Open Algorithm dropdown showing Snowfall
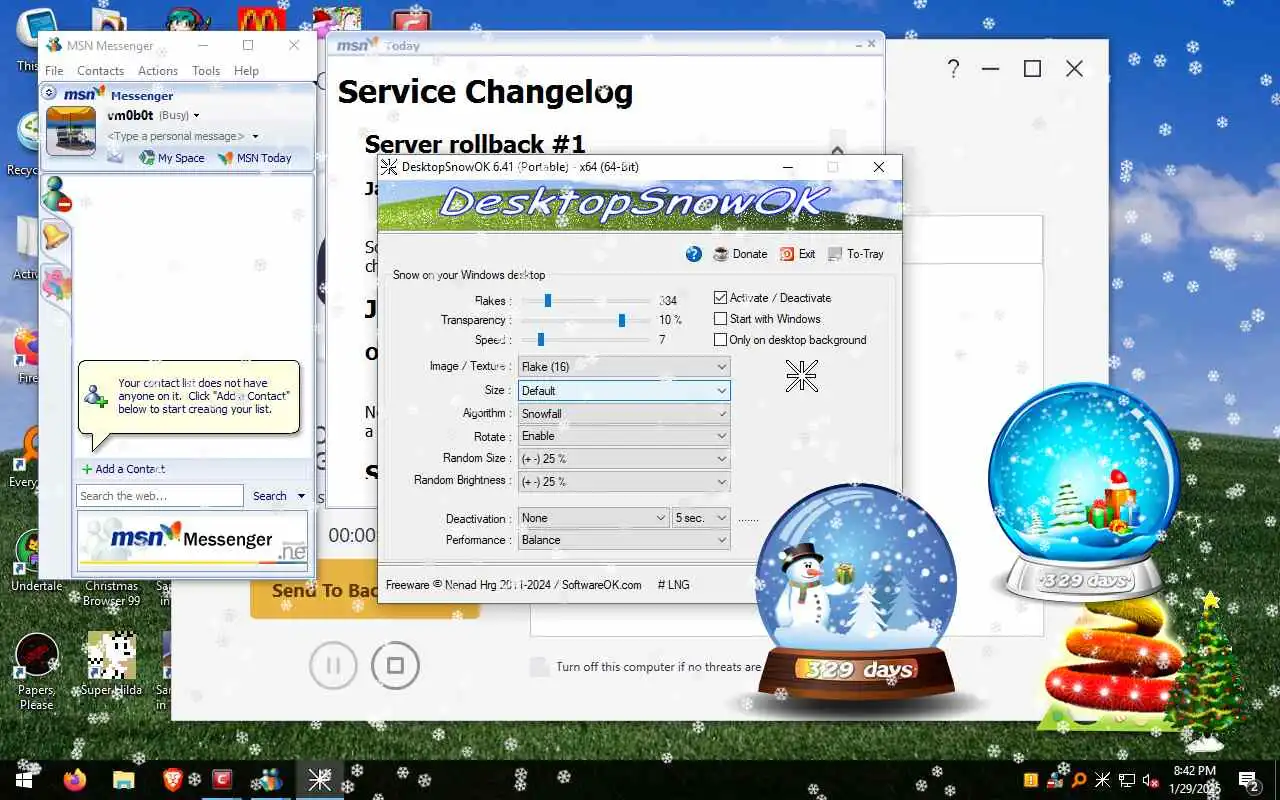The width and height of the screenshot is (1280, 800). tap(624, 413)
